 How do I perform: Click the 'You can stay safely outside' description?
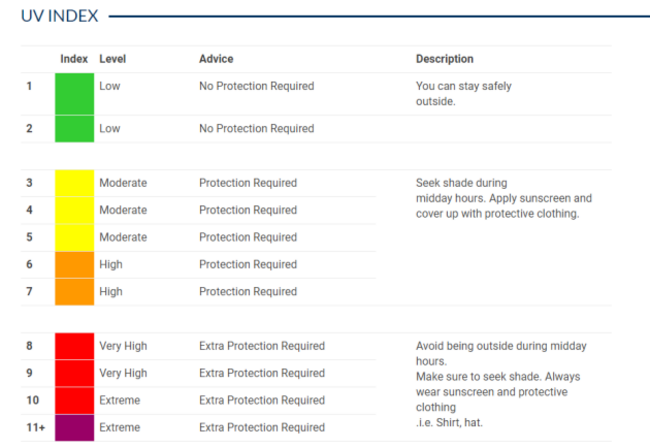pyautogui.click(x=463, y=94)
